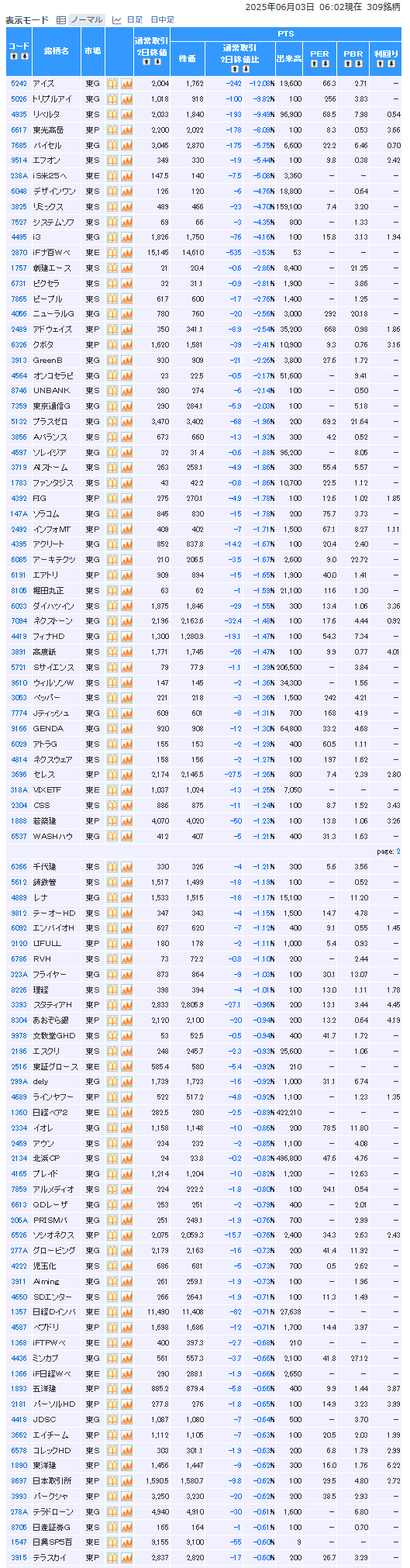Open the book info icon for アイズ
This screenshot has height=1568, width=410.
[112, 83]
